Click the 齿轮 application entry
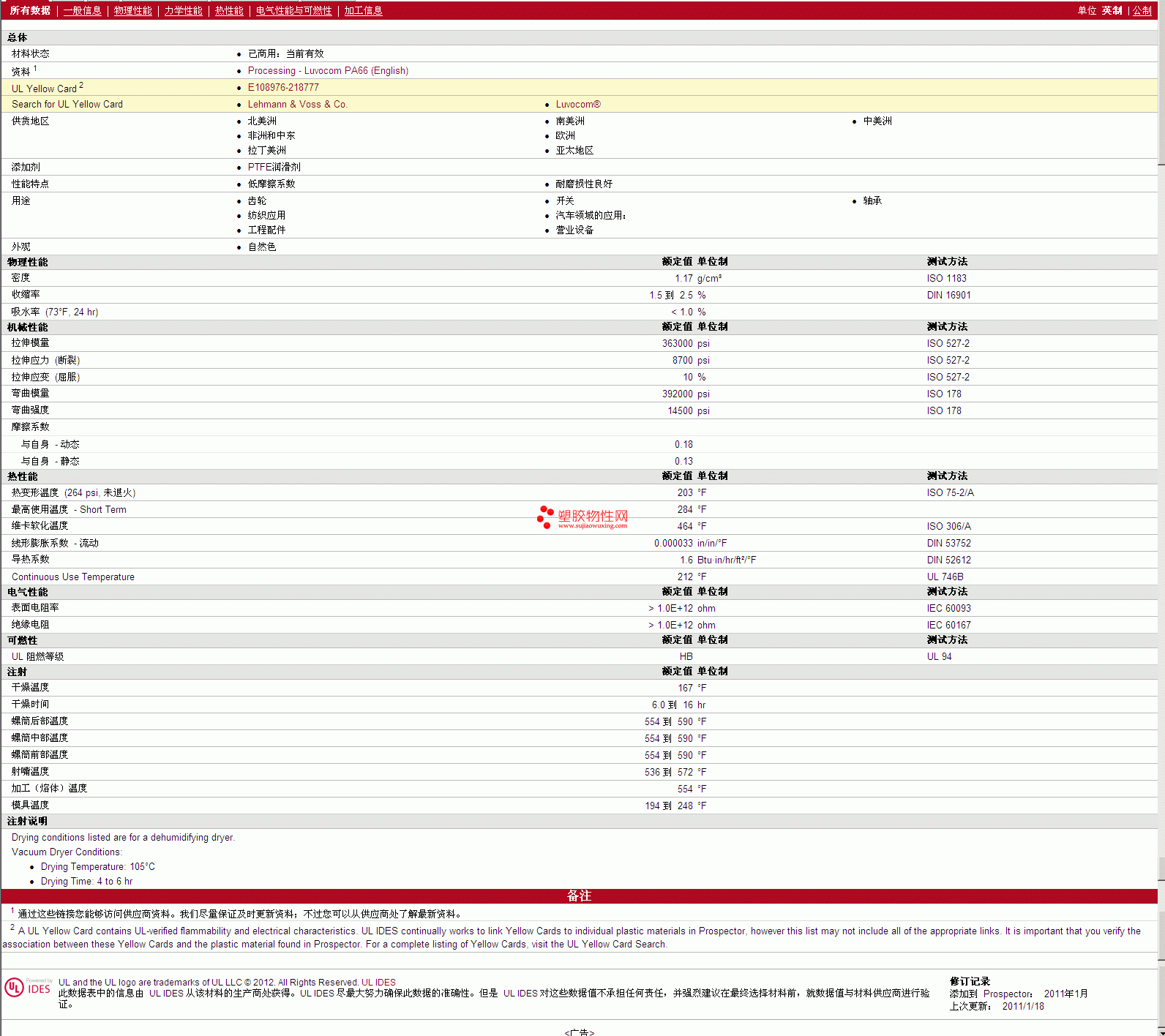This screenshot has width=1165, height=1036. click(257, 200)
